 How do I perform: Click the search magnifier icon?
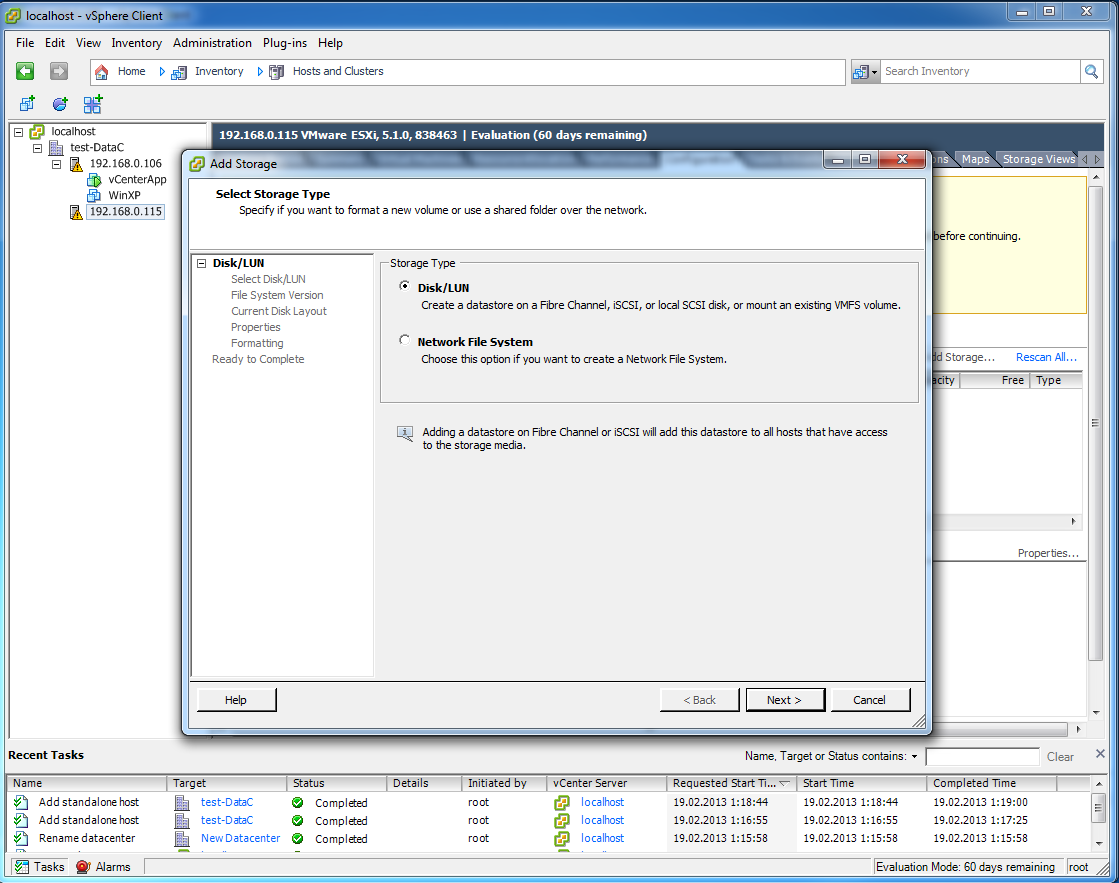coord(1091,71)
